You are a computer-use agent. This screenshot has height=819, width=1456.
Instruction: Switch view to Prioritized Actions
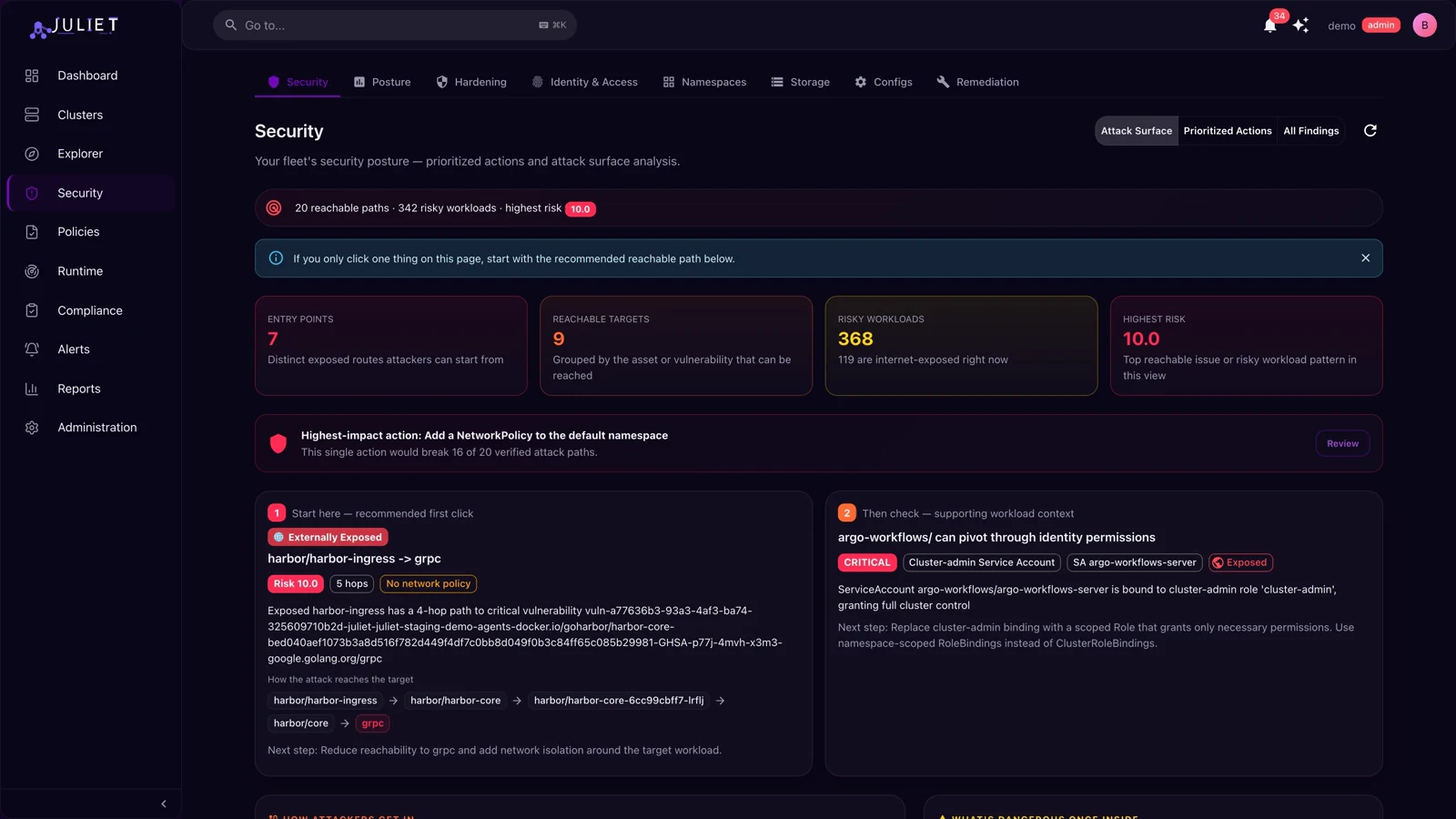coord(1227,131)
